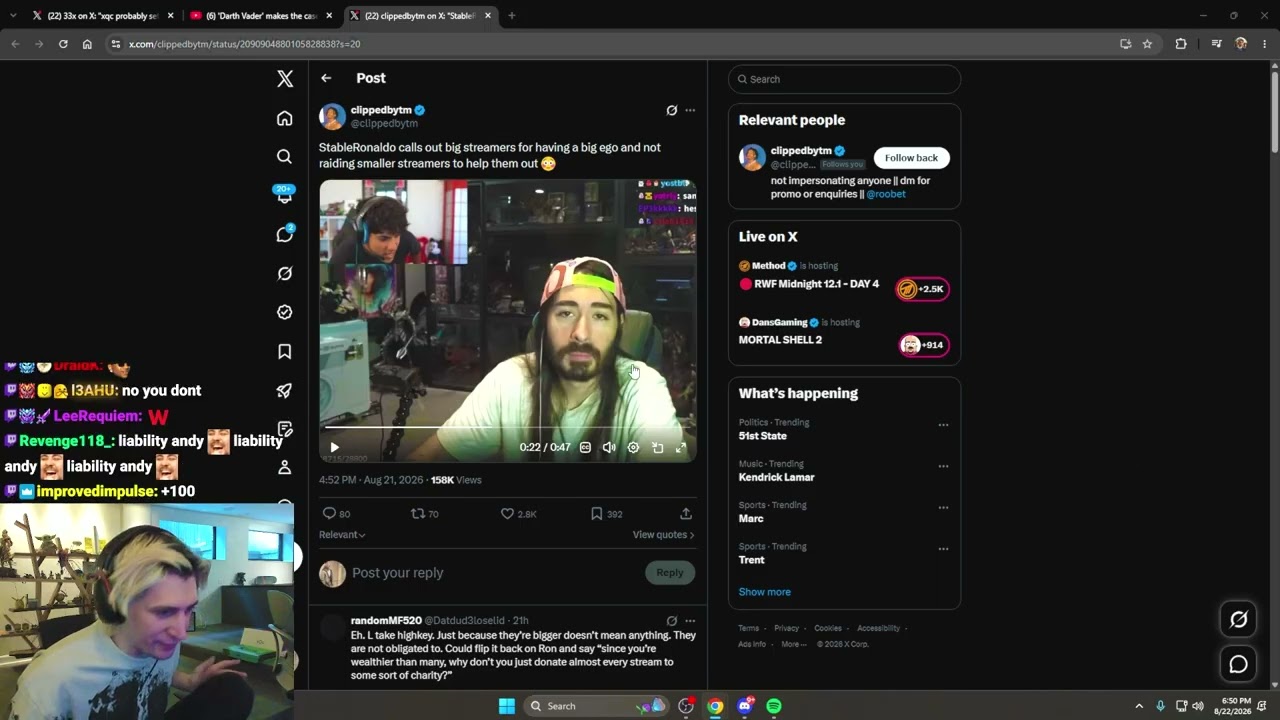The image size is (1280, 720).
Task: Click browser home button
Action: pyautogui.click(x=87, y=44)
